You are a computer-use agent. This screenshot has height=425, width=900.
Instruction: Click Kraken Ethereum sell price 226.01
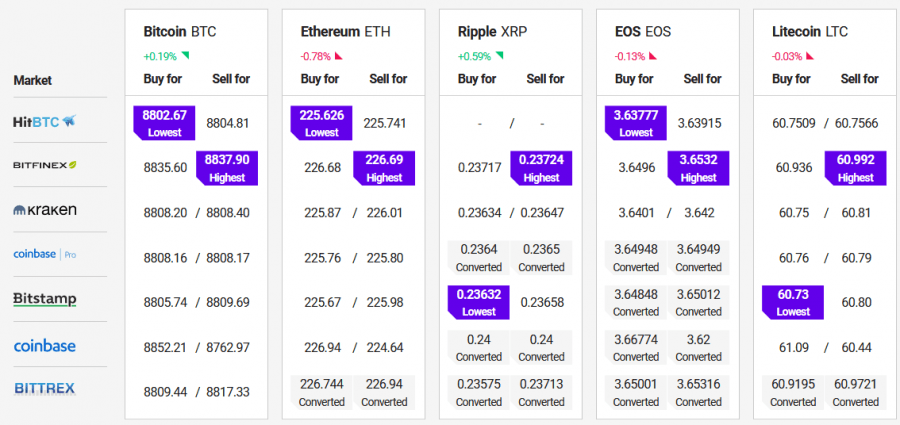[386, 213]
